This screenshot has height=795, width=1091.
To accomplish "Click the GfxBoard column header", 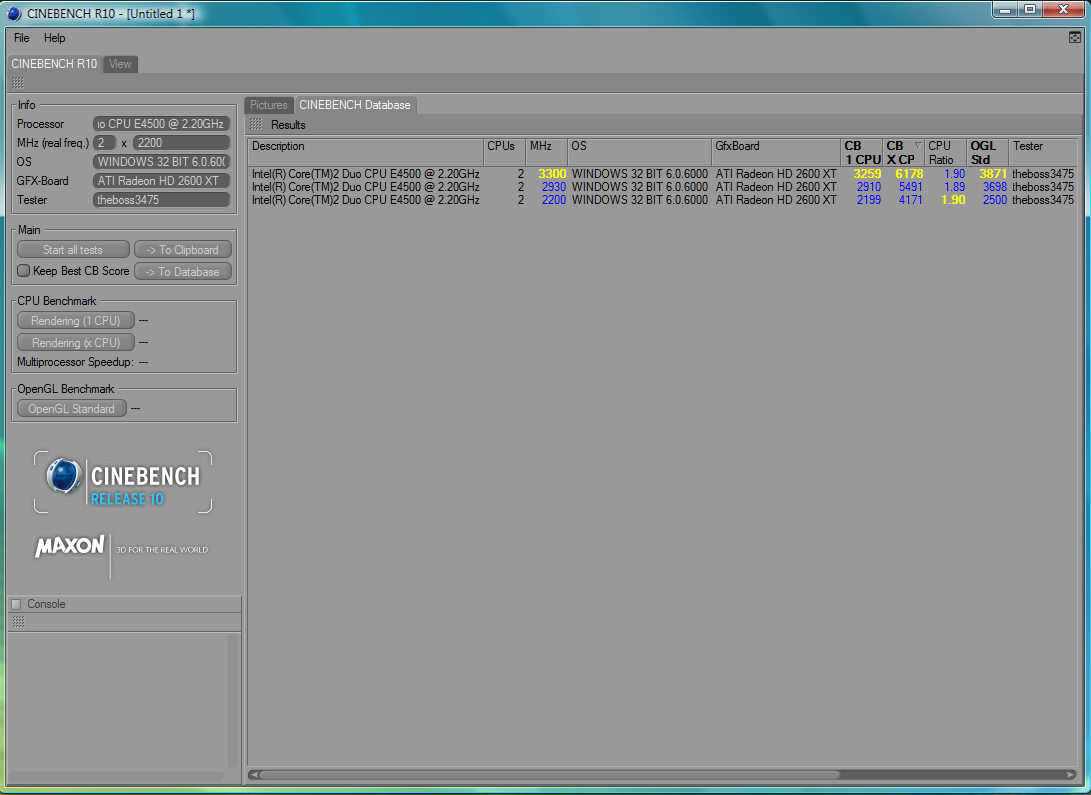I will click(x=776, y=152).
